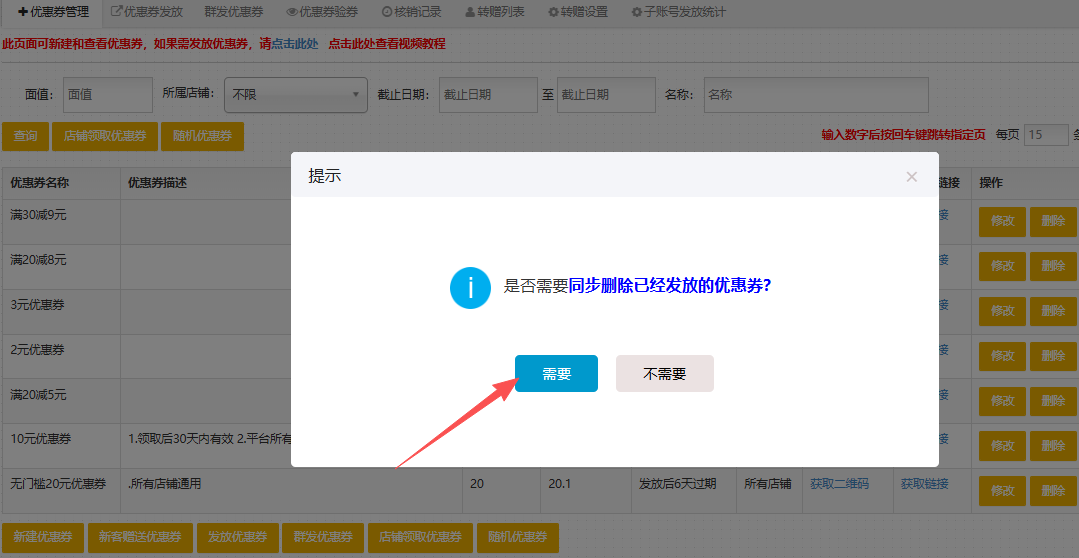Open the 优惠券验券 tab
The image size is (1079, 558).
(x=322, y=12)
